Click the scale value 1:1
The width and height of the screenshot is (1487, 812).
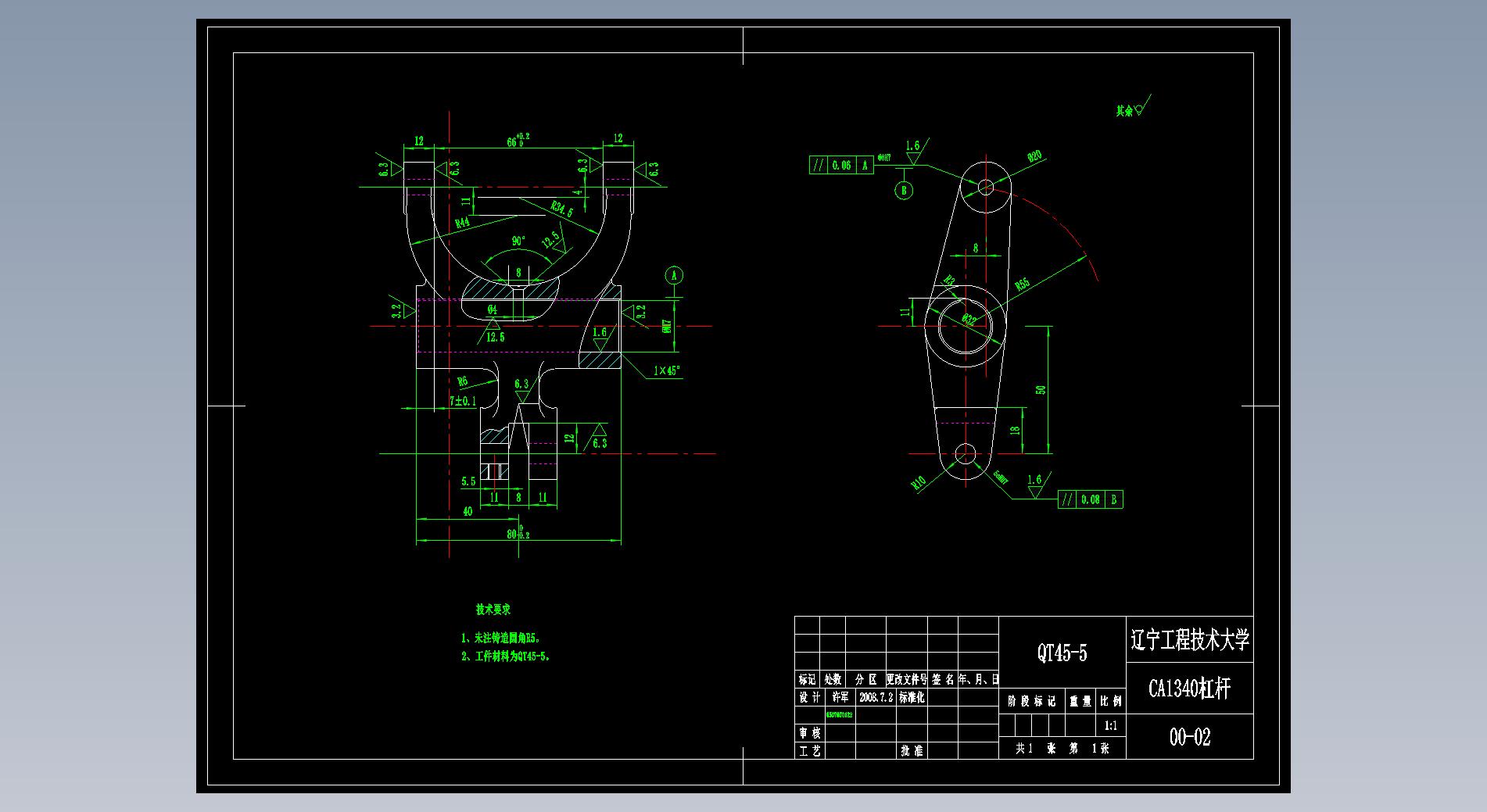tap(1111, 726)
